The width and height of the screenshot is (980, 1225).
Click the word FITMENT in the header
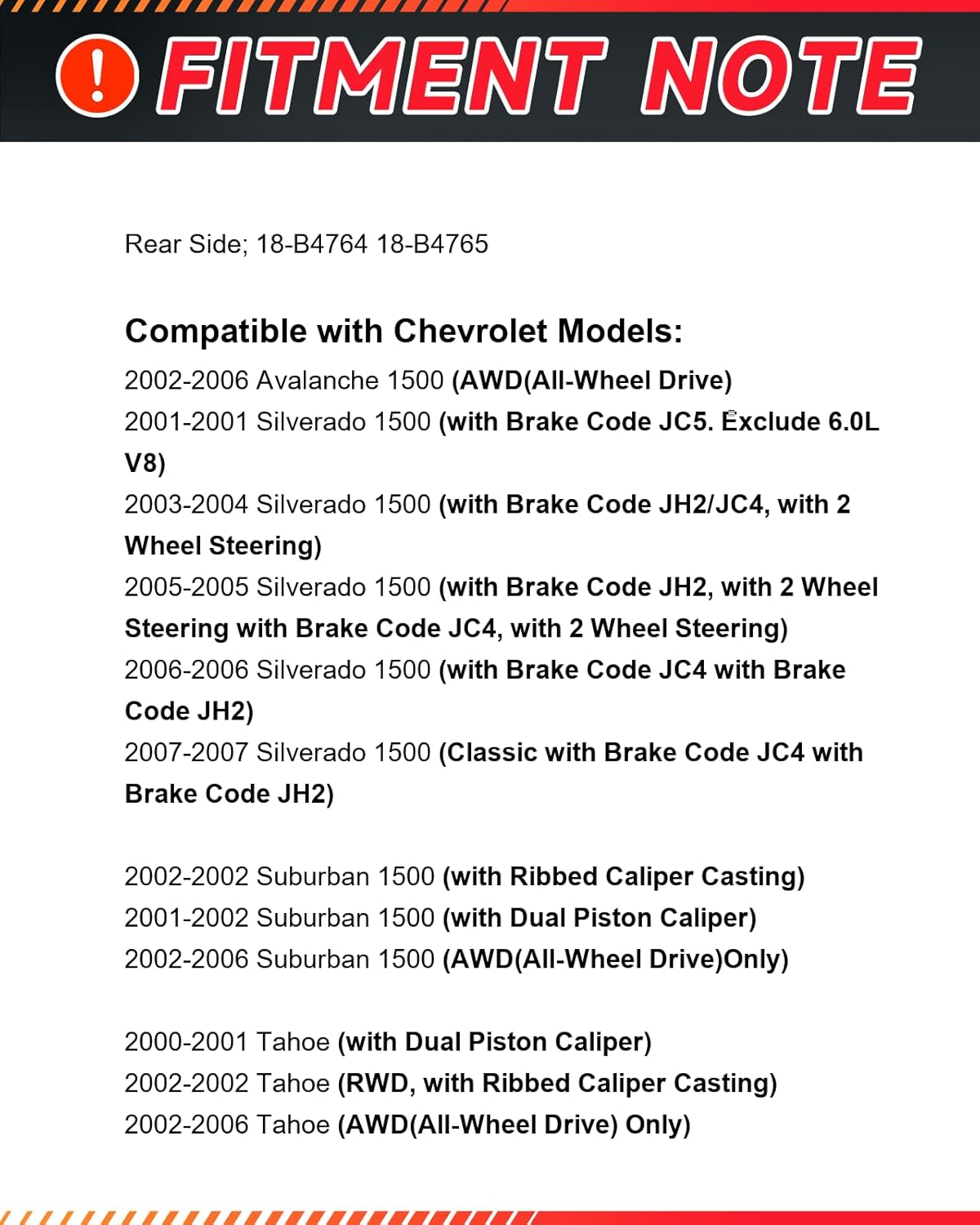(x=382, y=75)
